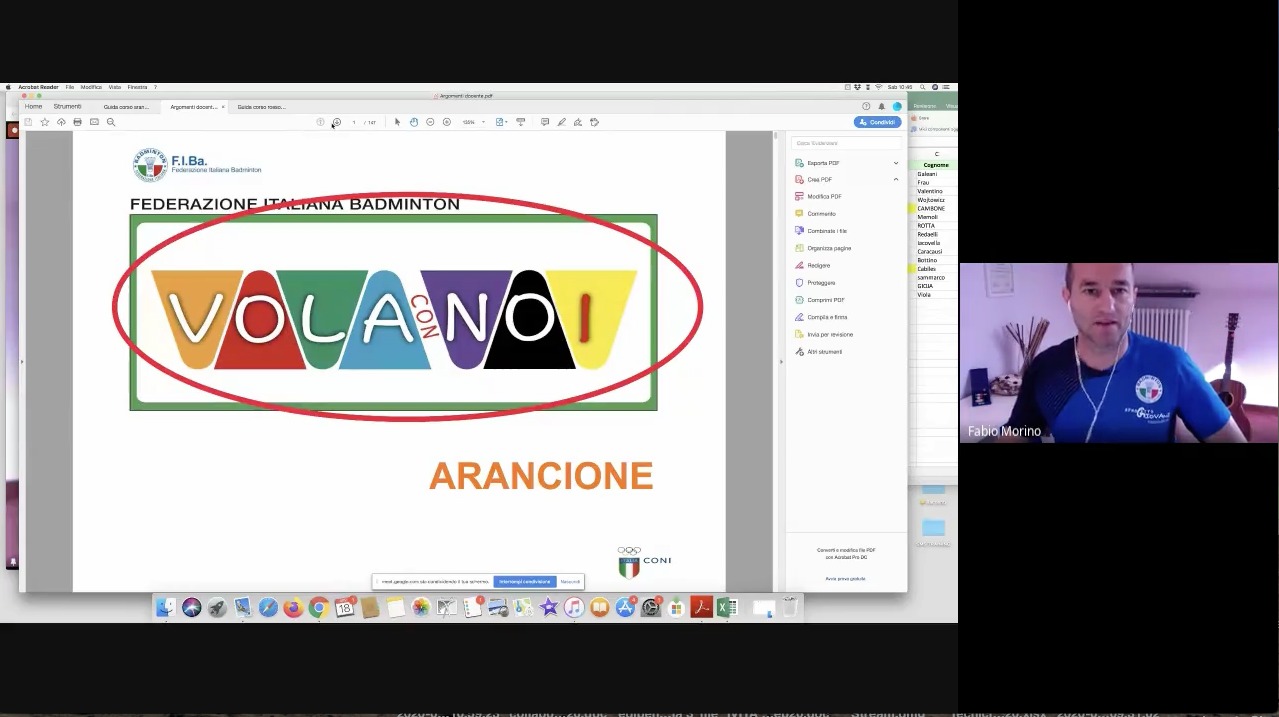Open the search magnifier in Acrobat toolbar

[111, 122]
